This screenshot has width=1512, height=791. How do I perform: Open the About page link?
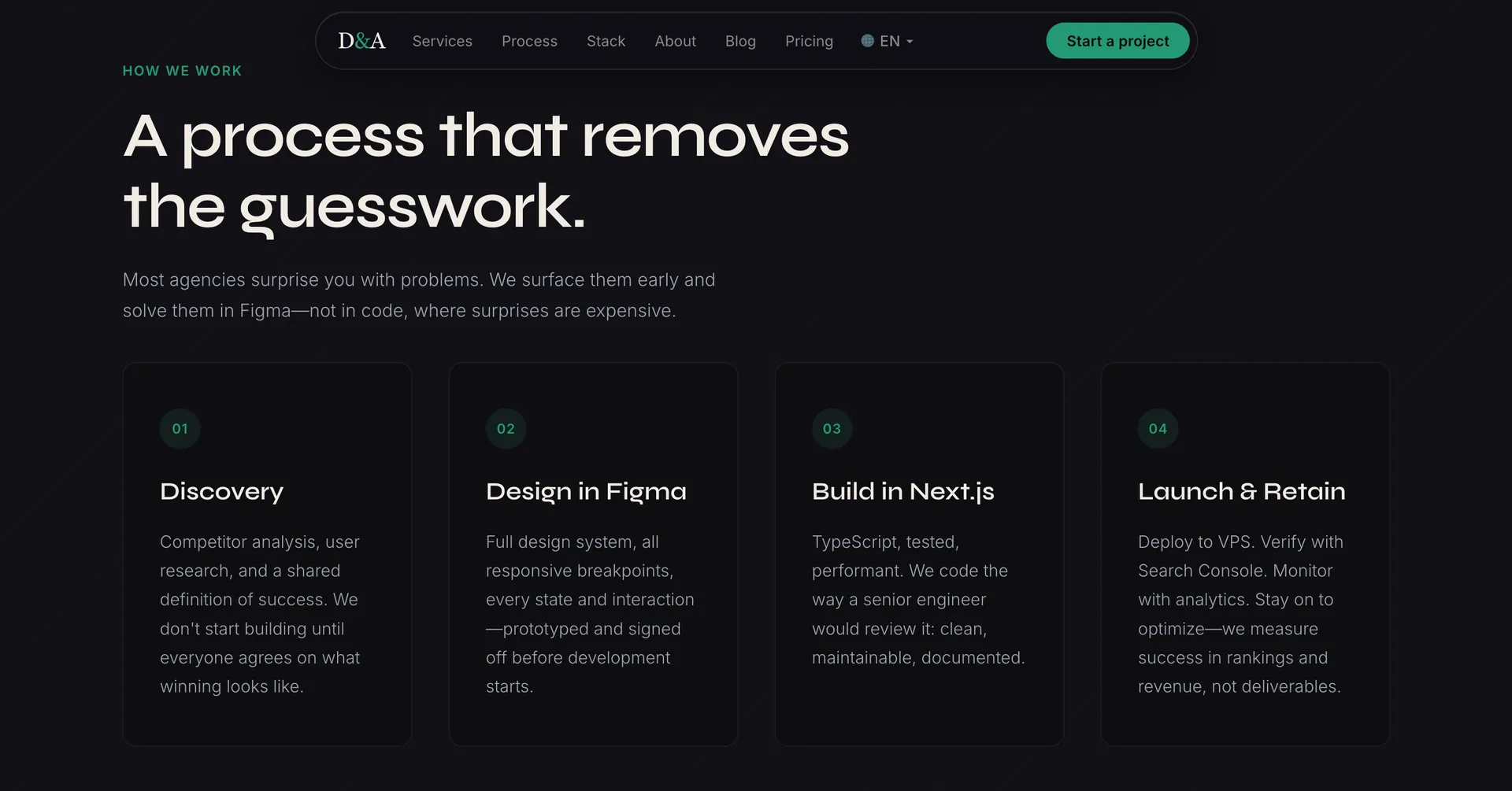675,41
